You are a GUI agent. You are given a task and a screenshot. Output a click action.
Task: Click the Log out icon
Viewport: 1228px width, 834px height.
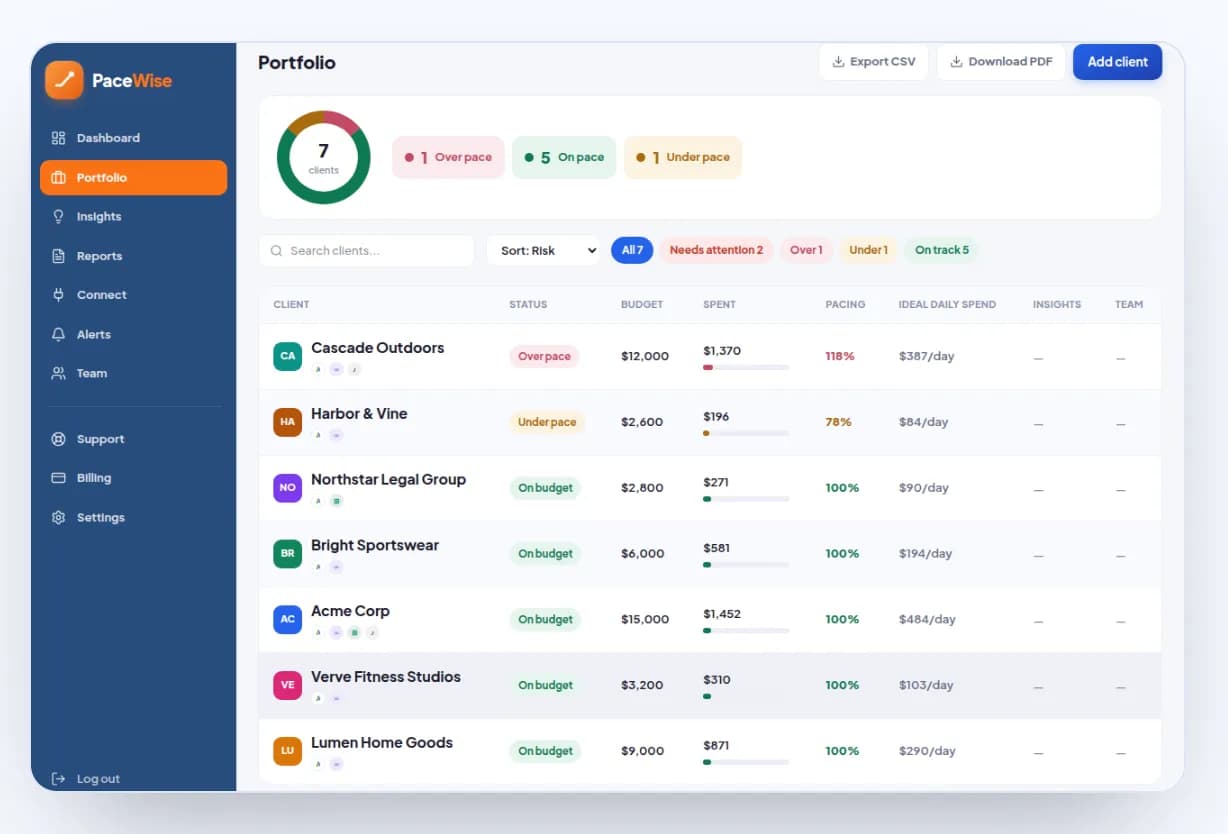tap(58, 779)
